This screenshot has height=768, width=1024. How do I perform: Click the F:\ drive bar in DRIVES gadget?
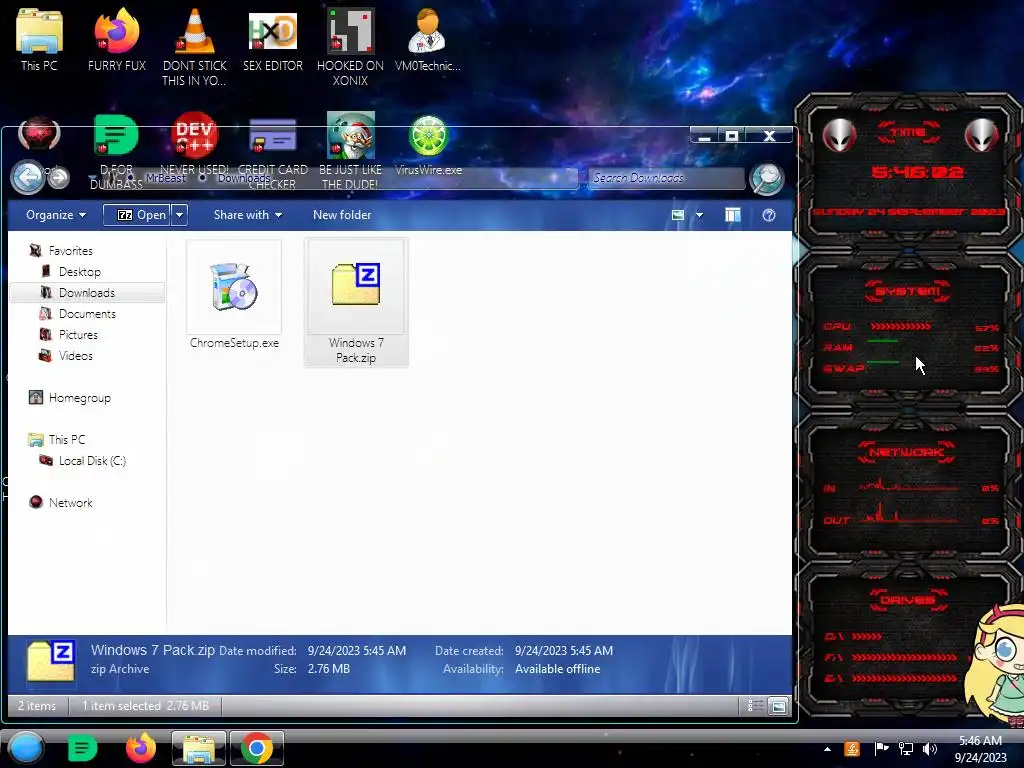(x=904, y=657)
